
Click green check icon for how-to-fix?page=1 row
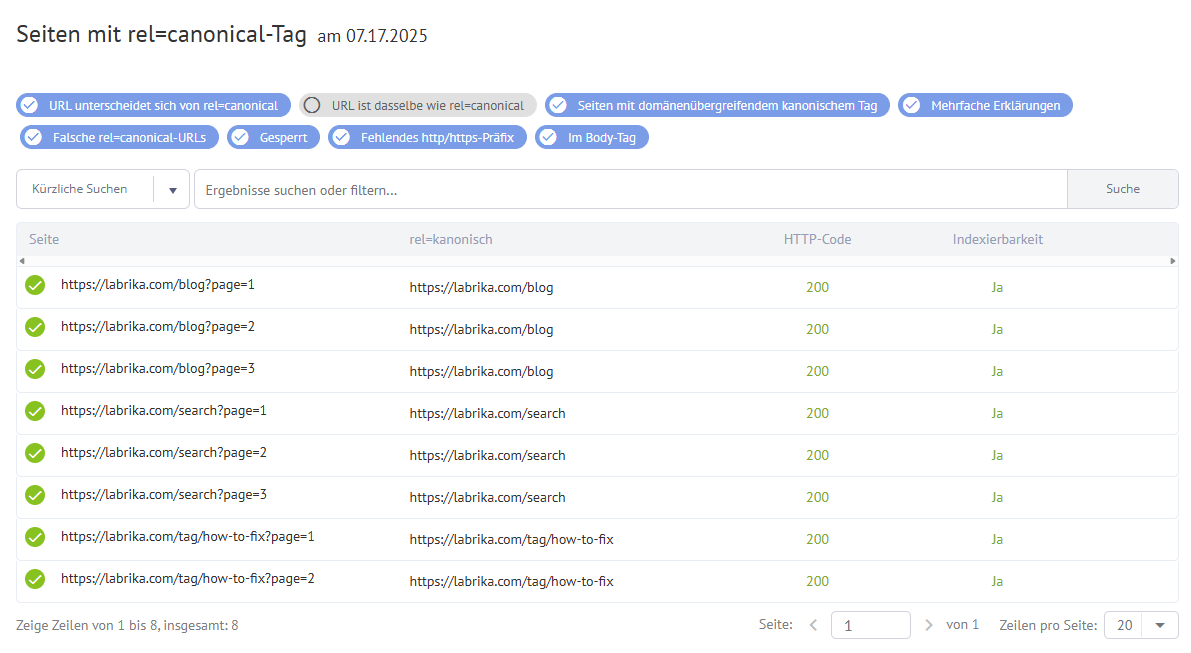click(35, 538)
